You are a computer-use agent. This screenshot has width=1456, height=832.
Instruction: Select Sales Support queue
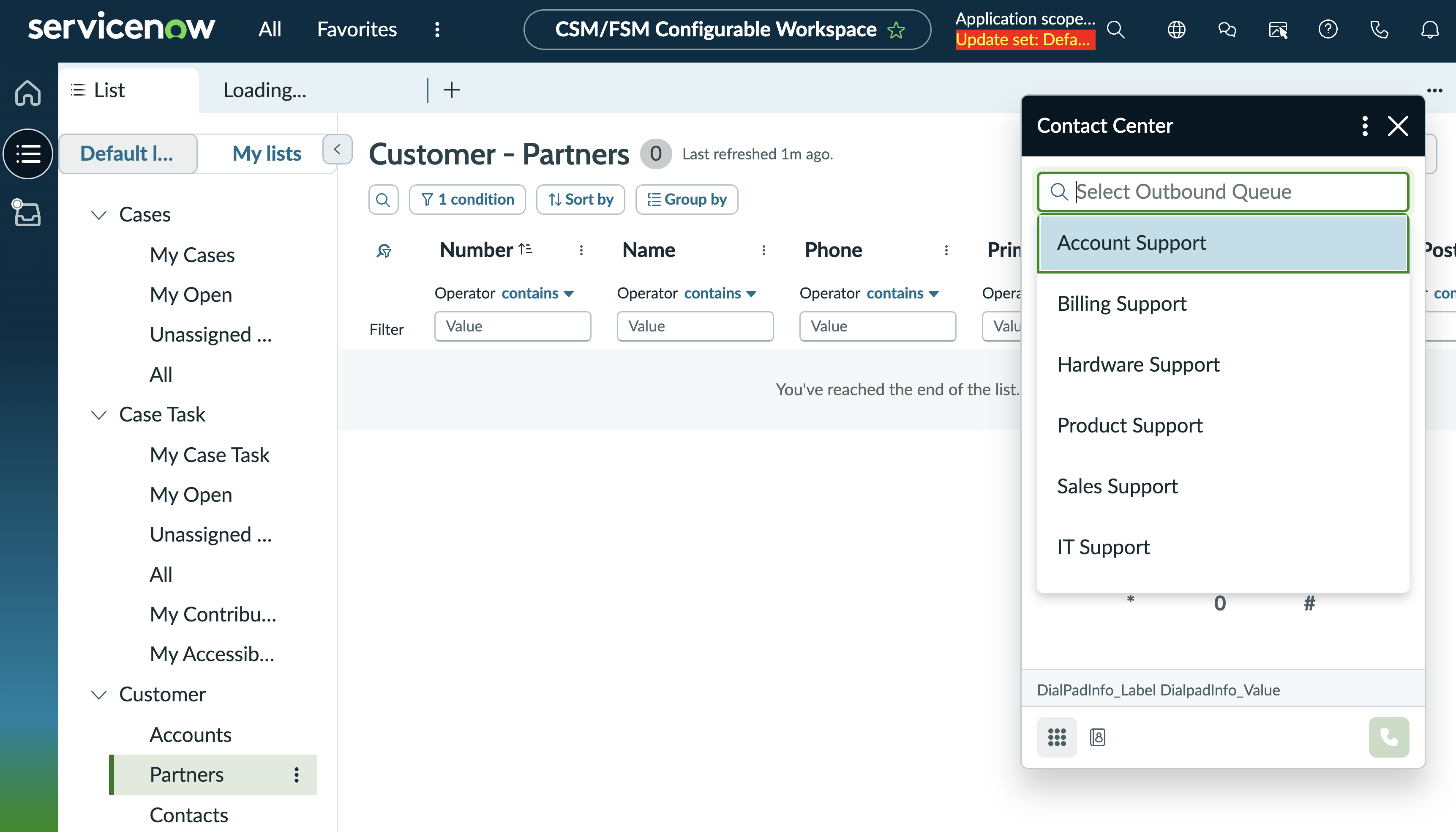point(1222,486)
